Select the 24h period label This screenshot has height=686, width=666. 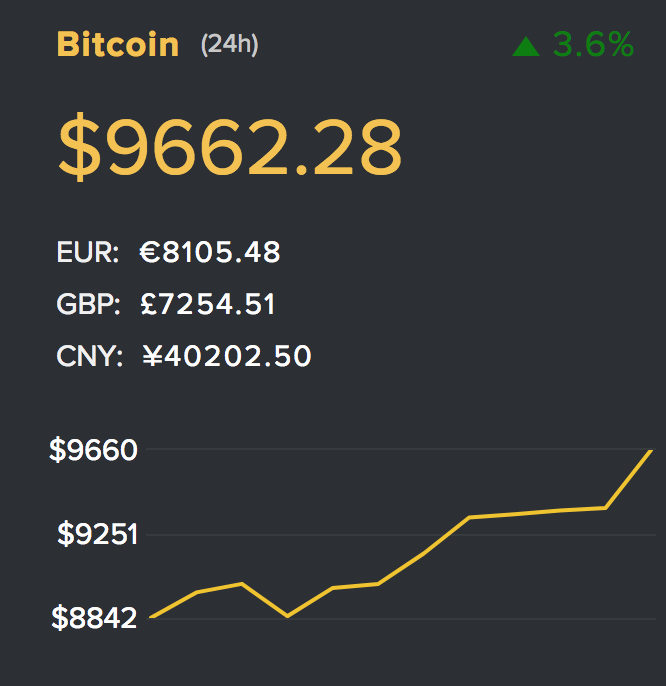229,45
